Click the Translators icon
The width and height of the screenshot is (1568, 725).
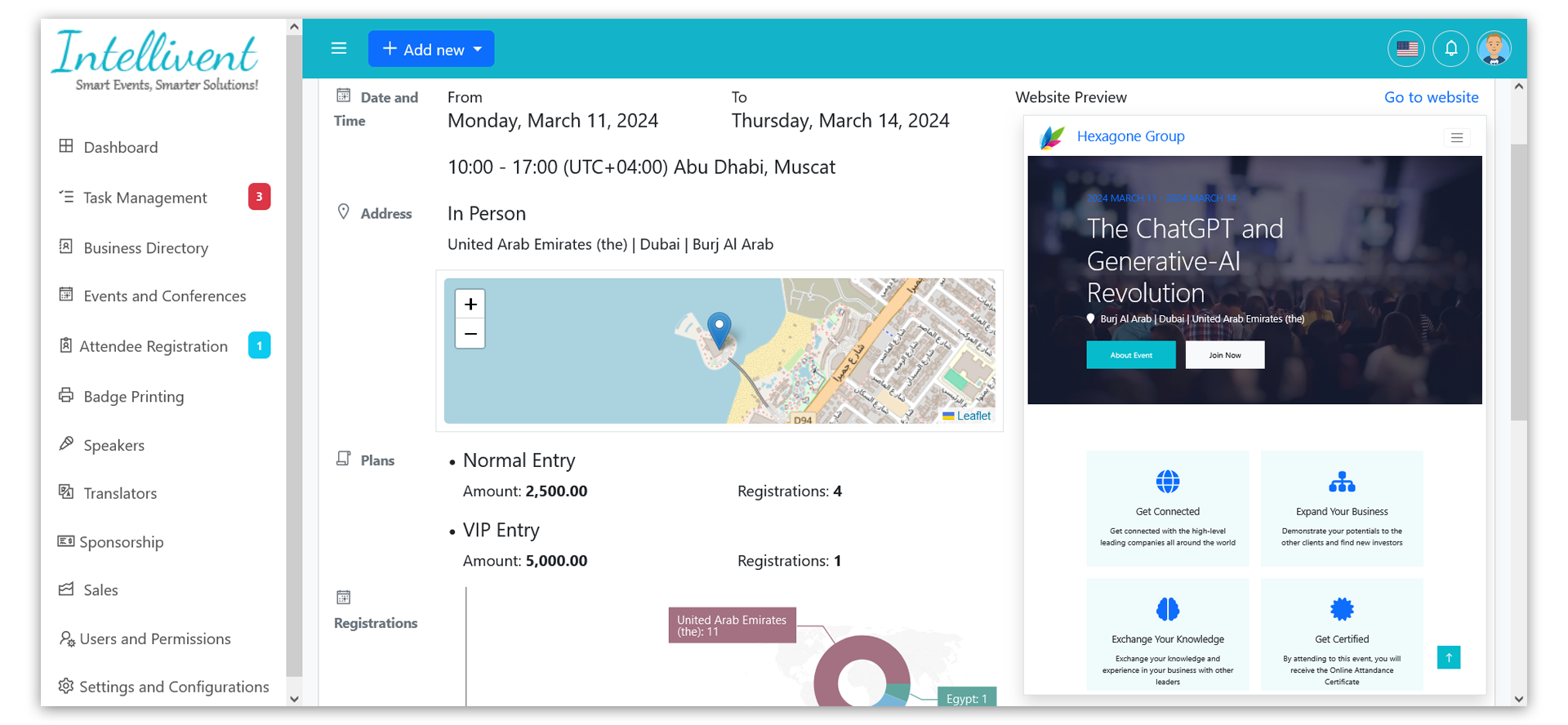pos(66,491)
